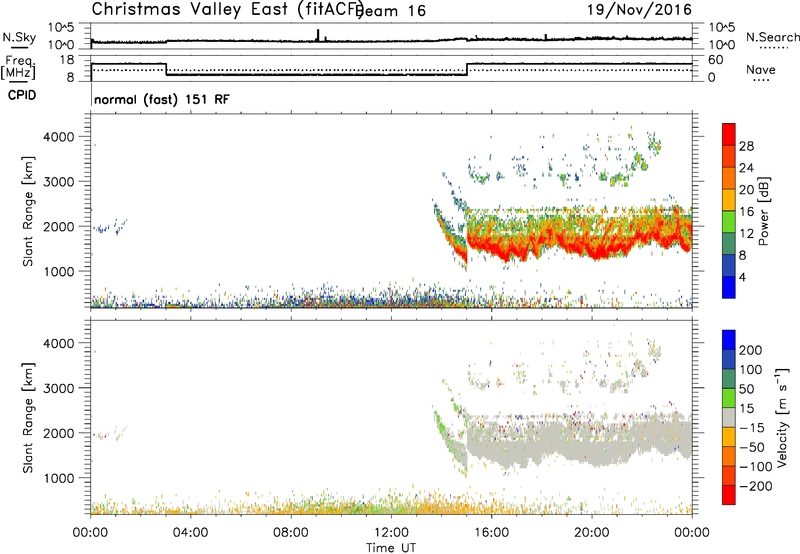Click the '16:00' time axis tick label

[491, 533]
